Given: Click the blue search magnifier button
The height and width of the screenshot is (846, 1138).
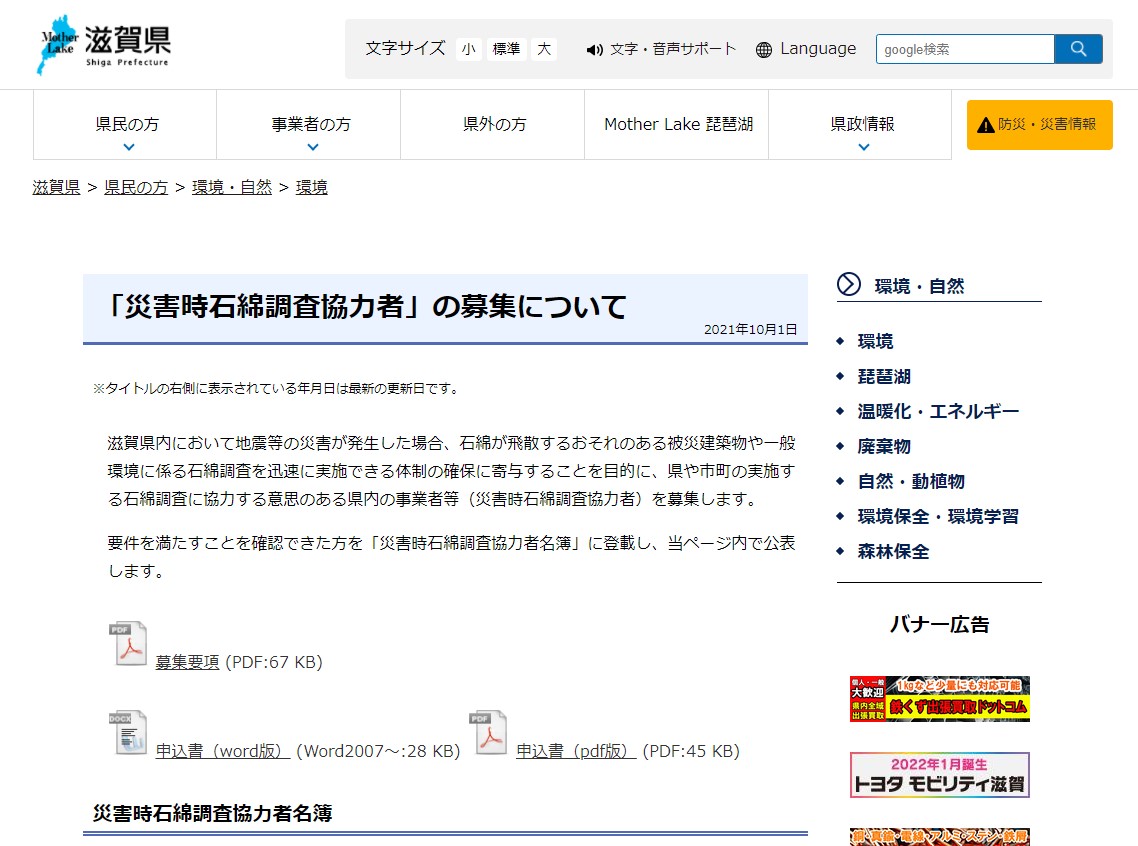Looking at the screenshot, I should (x=1078, y=49).
